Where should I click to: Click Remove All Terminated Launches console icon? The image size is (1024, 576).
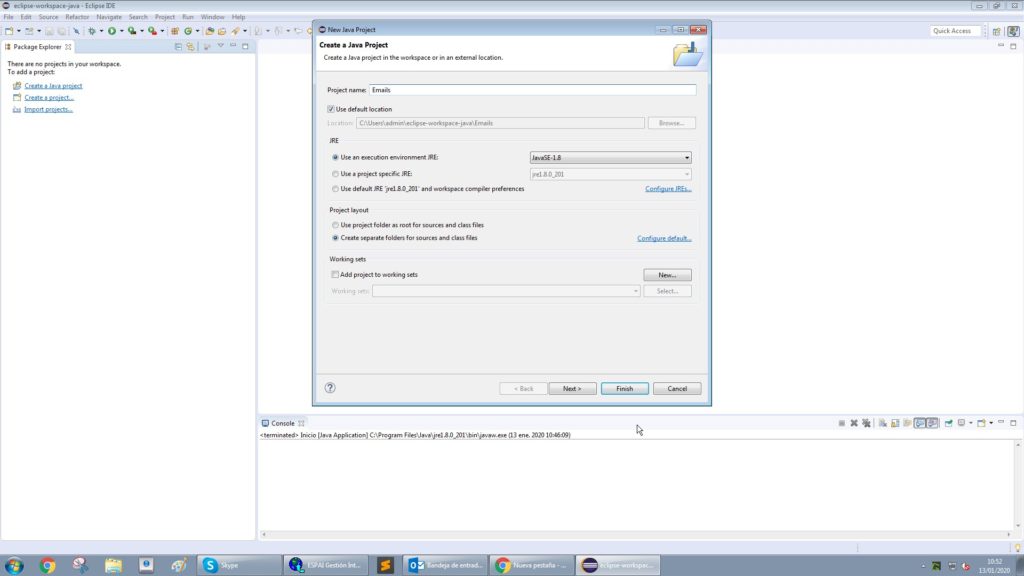point(866,423)
